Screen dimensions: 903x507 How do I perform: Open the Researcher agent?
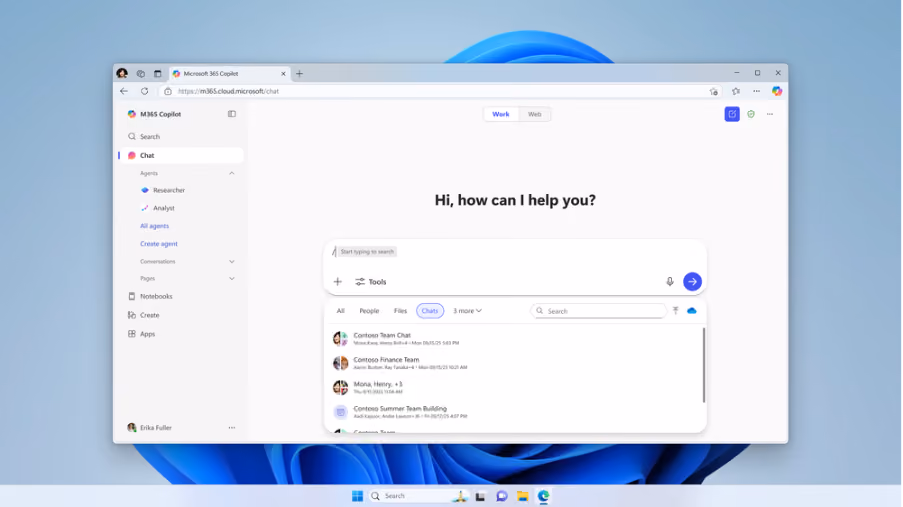point(163,190)
